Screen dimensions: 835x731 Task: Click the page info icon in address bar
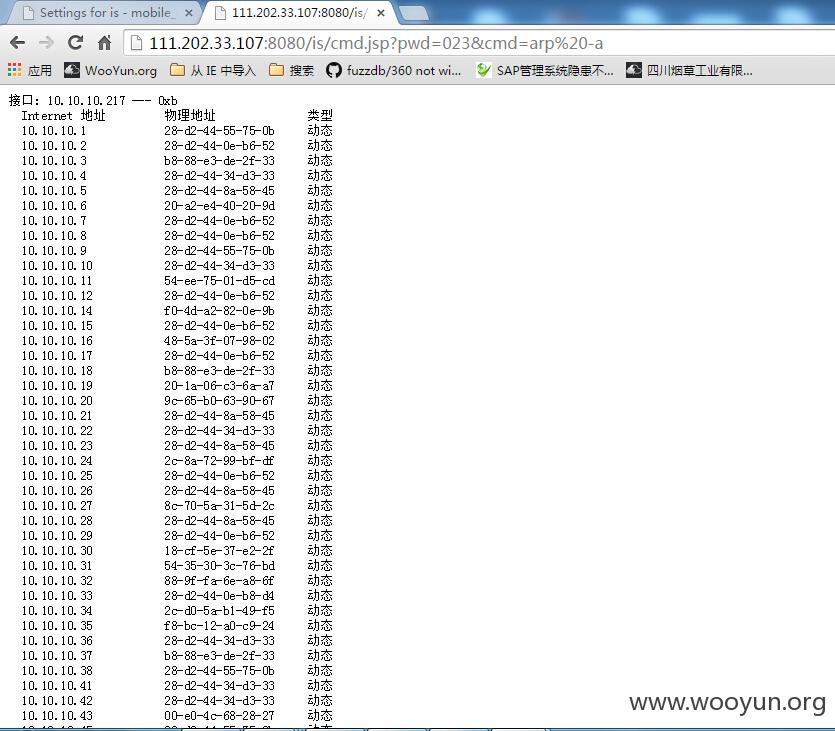click(x=136, y=43)
